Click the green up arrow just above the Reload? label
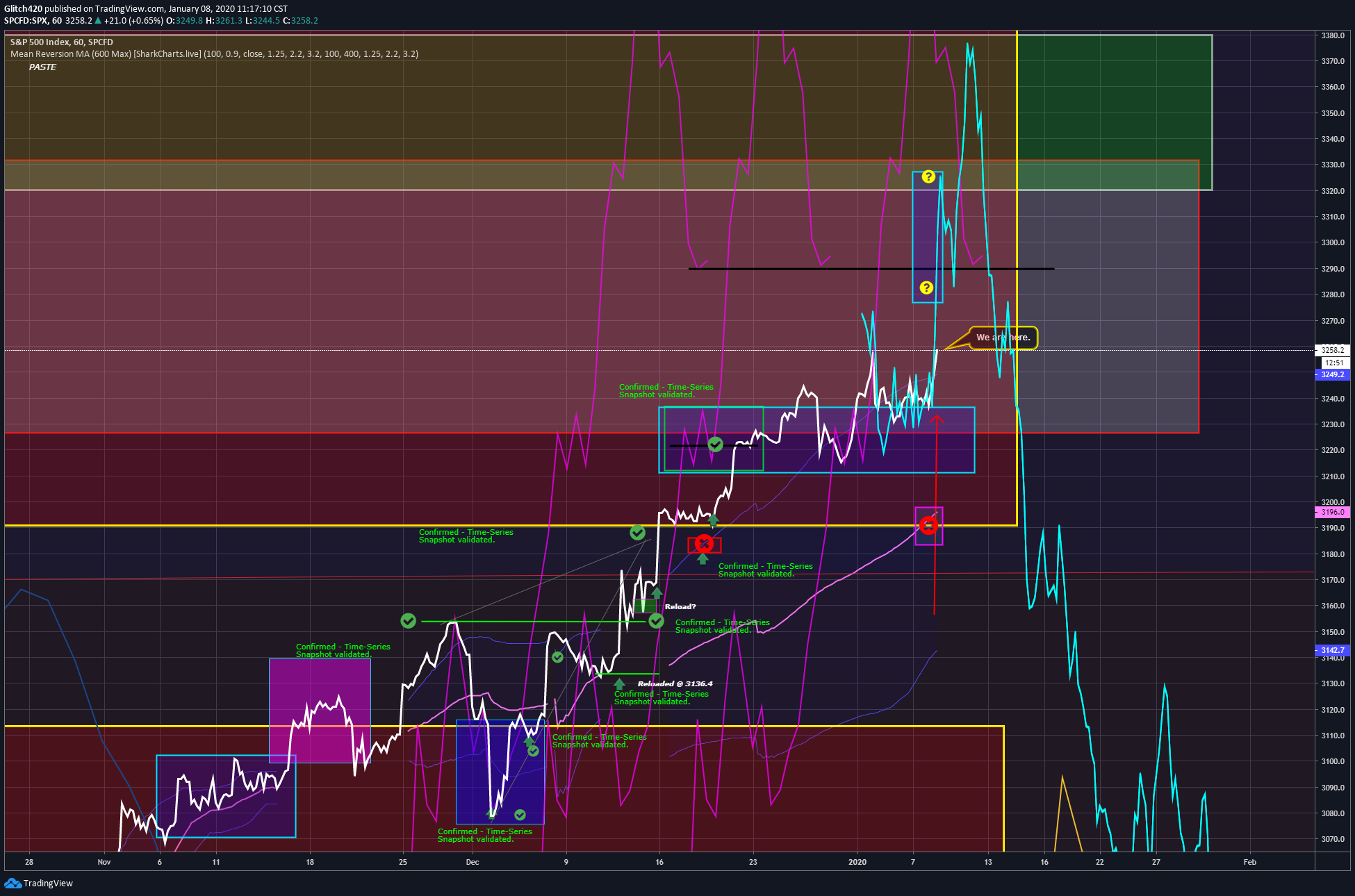 click(x=657, y=593)
